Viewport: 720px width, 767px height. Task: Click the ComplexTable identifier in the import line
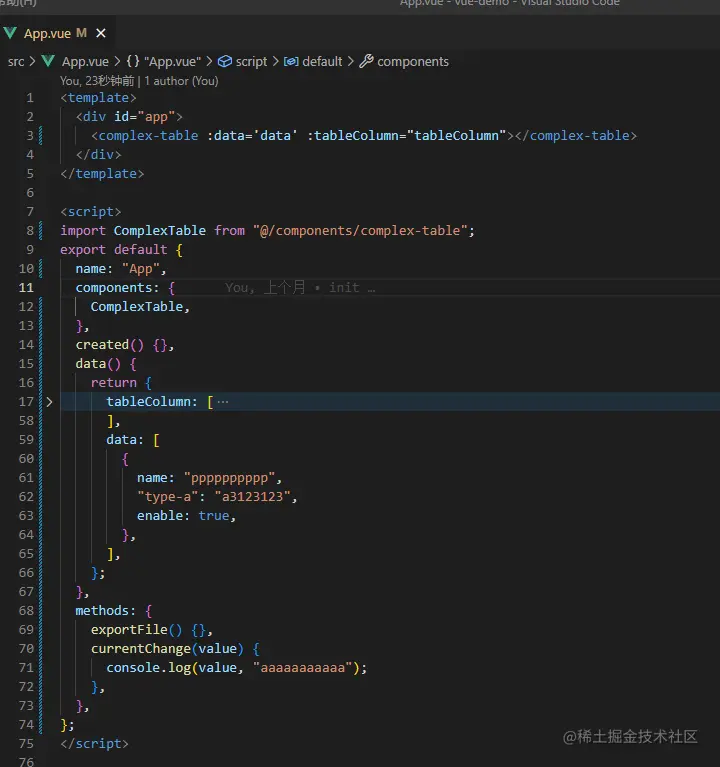[x=159, y=230]
